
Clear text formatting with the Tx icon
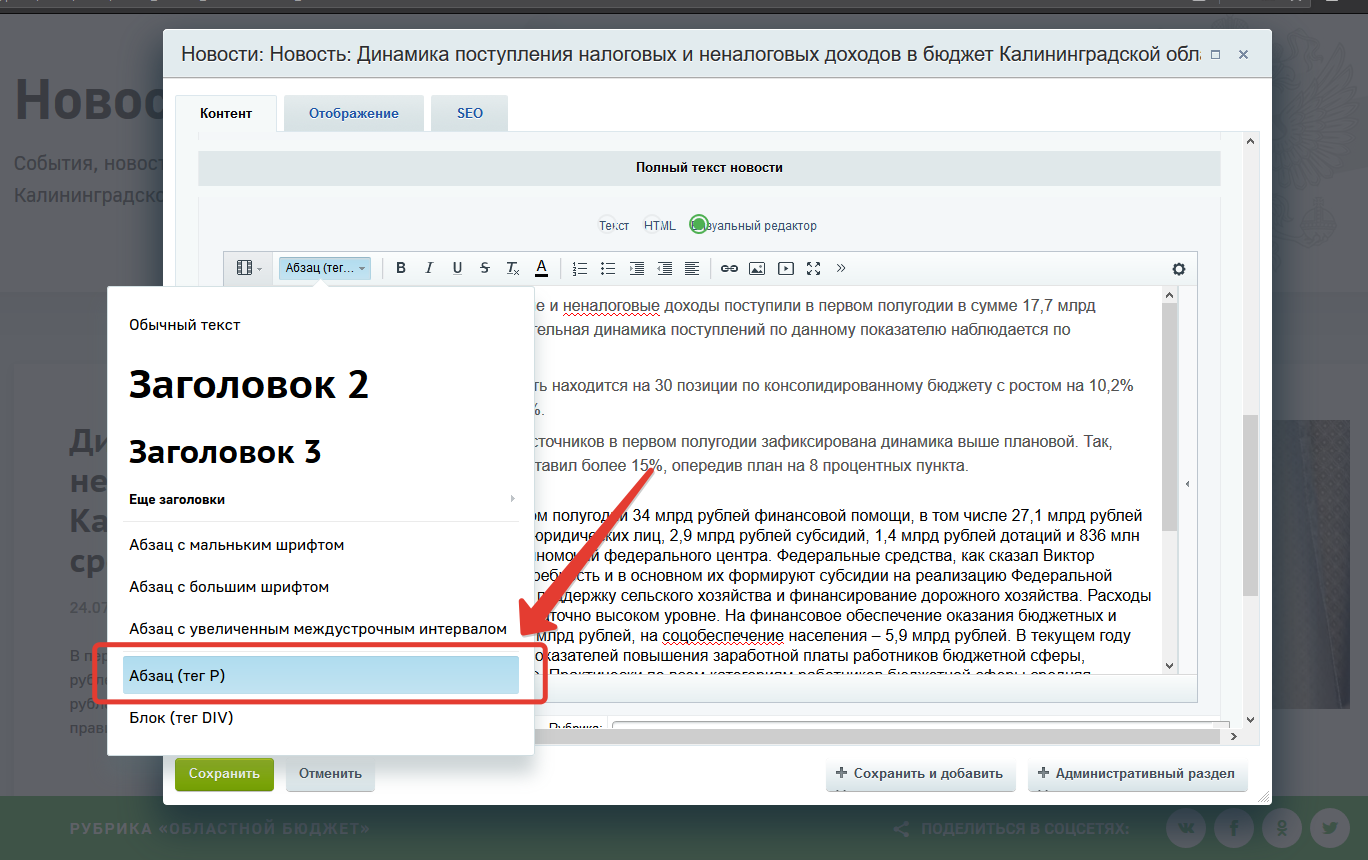click(513, 268)
